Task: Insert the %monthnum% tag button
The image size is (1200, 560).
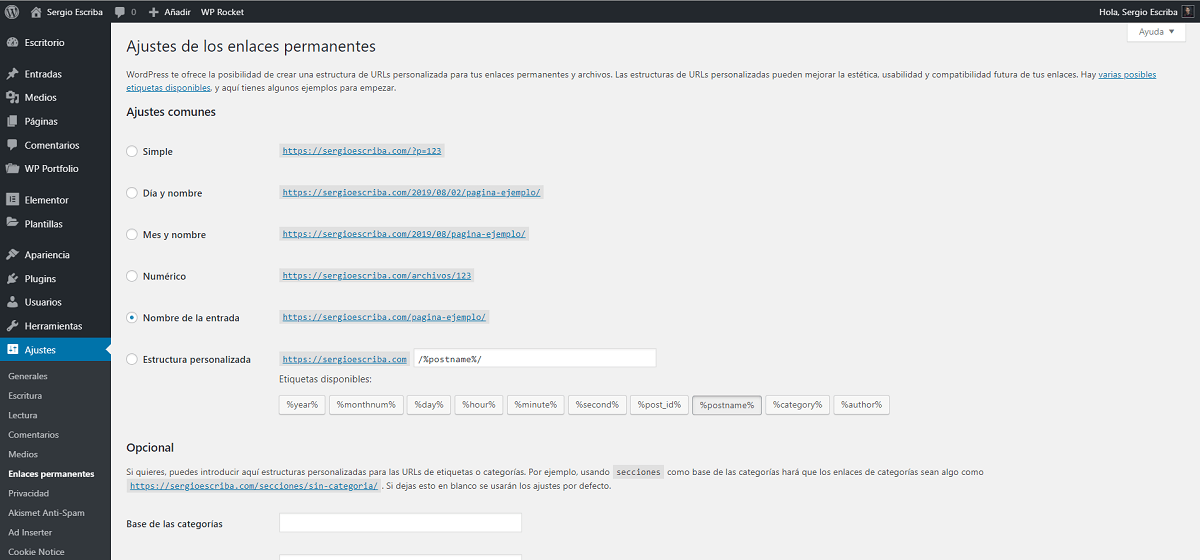Action: pos(366,405)
